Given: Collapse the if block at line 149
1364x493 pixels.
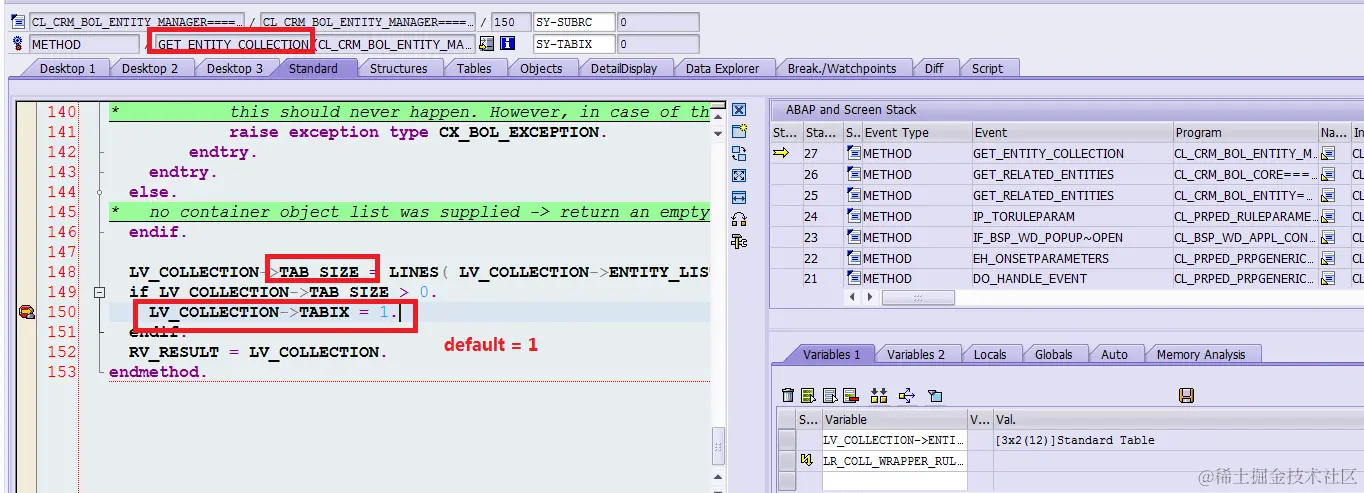Looking at the screenshot, I should click(x=99, y=292).
